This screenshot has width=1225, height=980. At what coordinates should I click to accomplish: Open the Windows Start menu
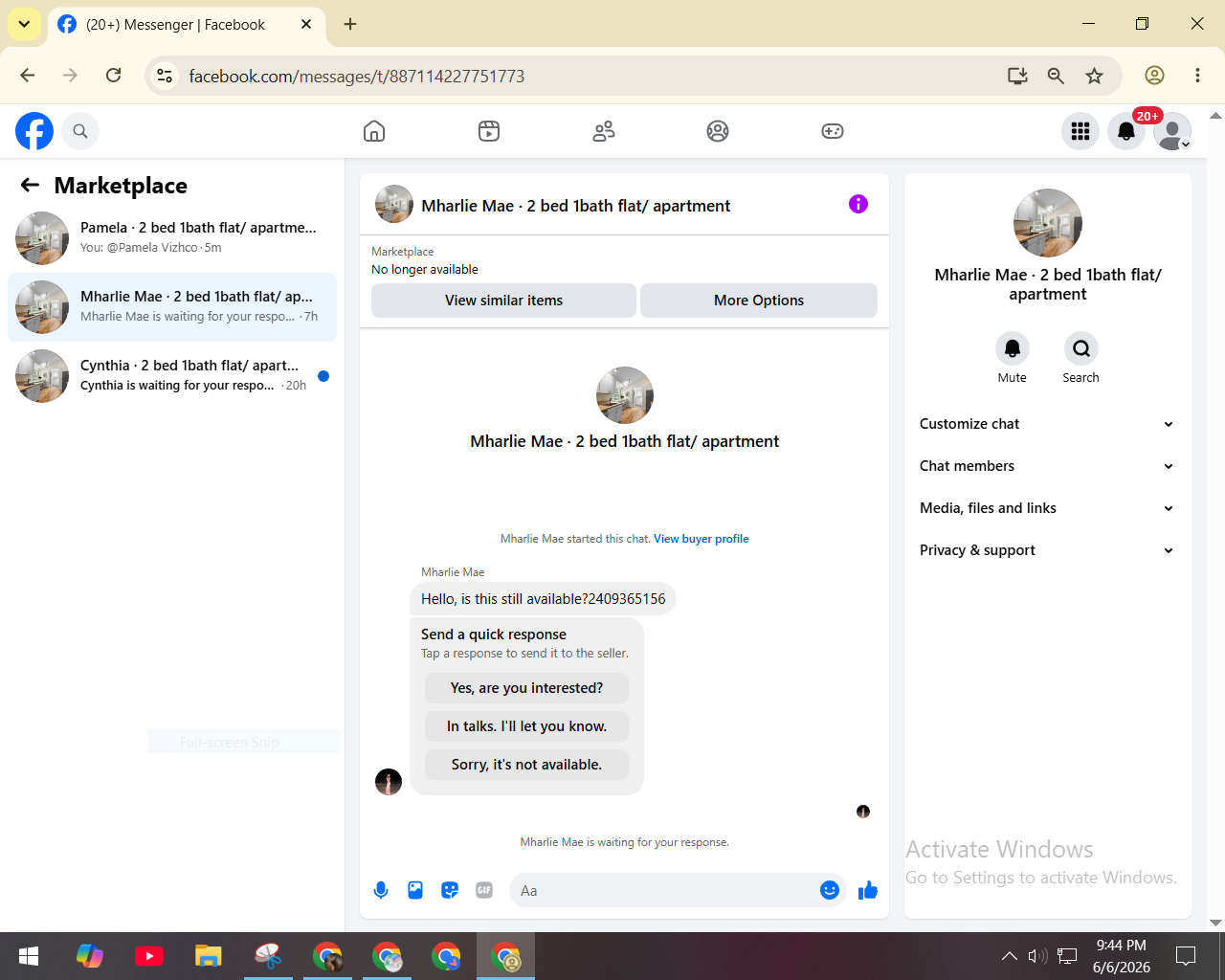tap(29, 956)
